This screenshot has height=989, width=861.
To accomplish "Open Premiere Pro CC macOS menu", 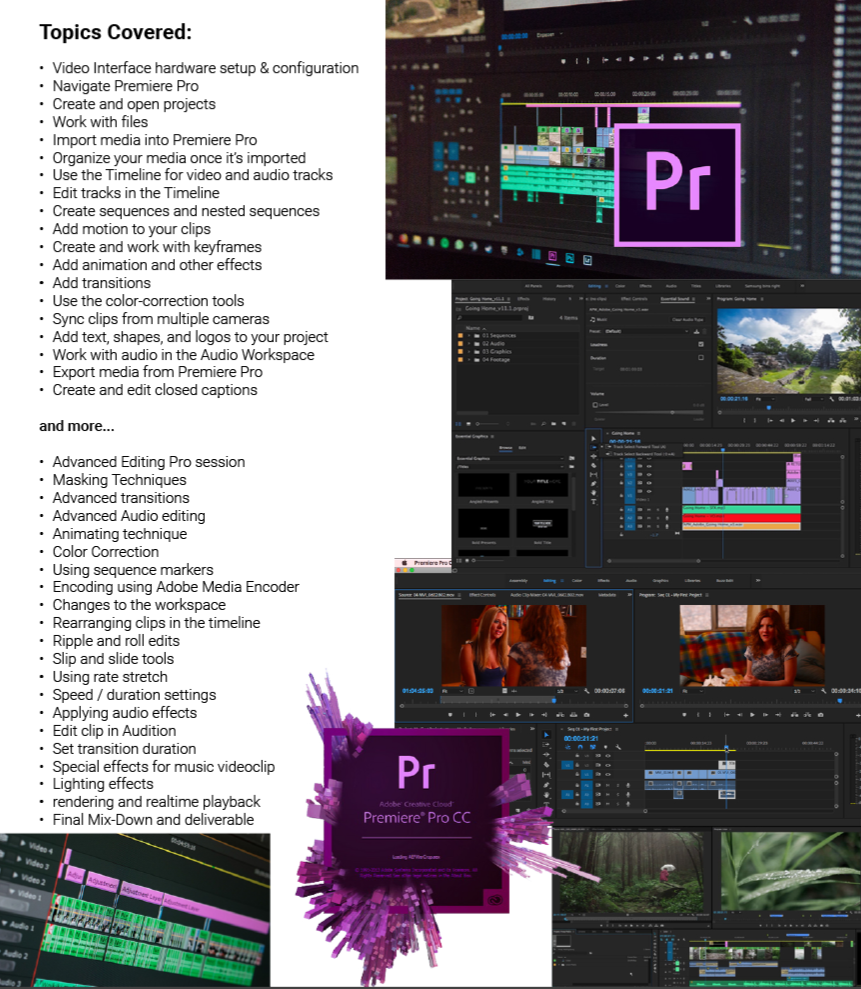I will [431, 562].
